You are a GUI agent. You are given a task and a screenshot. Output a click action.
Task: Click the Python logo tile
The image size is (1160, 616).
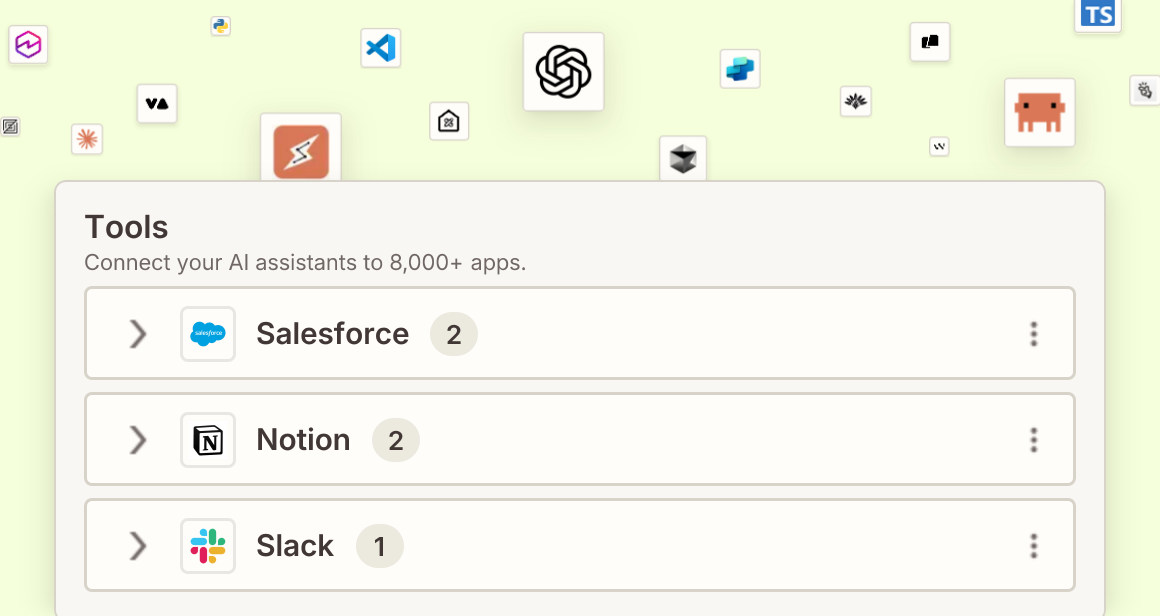pyautogui.click(x=220, y=26)
